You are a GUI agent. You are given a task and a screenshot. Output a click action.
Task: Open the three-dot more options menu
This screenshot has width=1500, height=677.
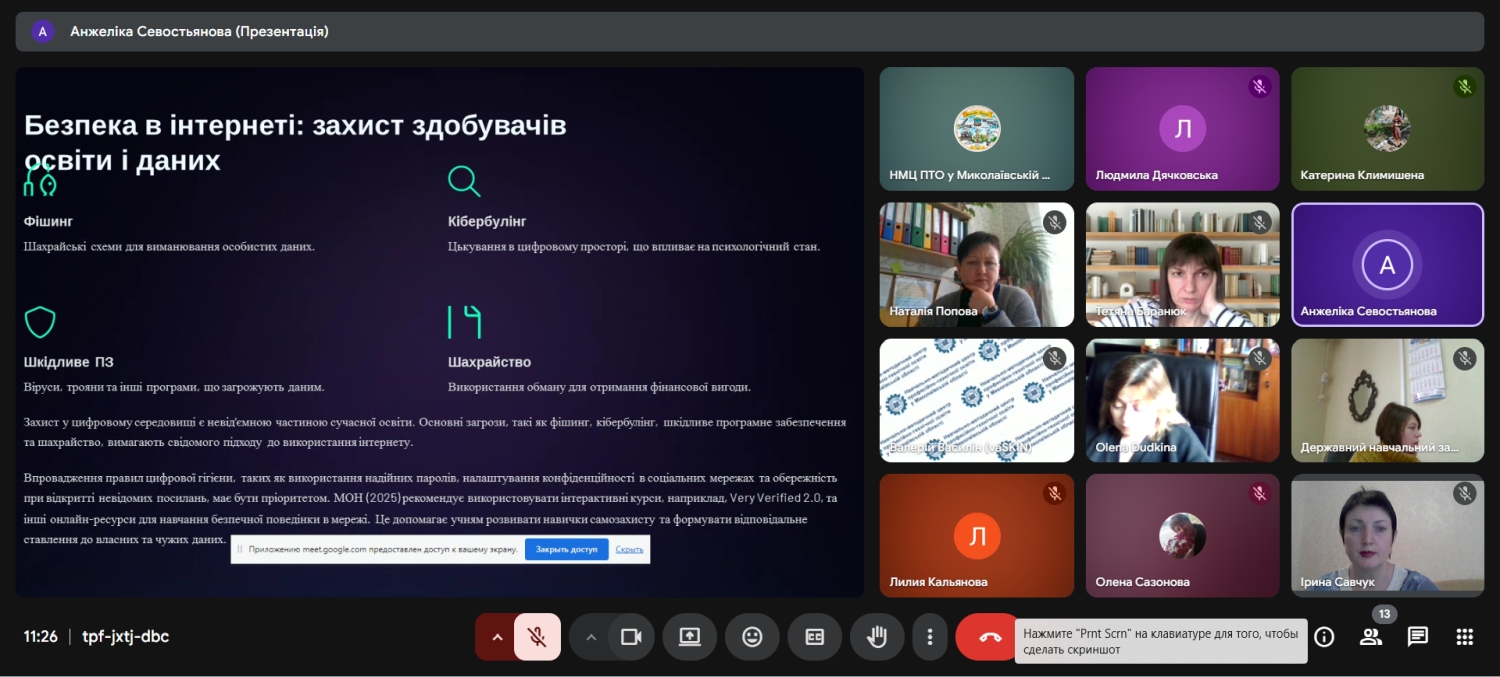pos(930,637)
